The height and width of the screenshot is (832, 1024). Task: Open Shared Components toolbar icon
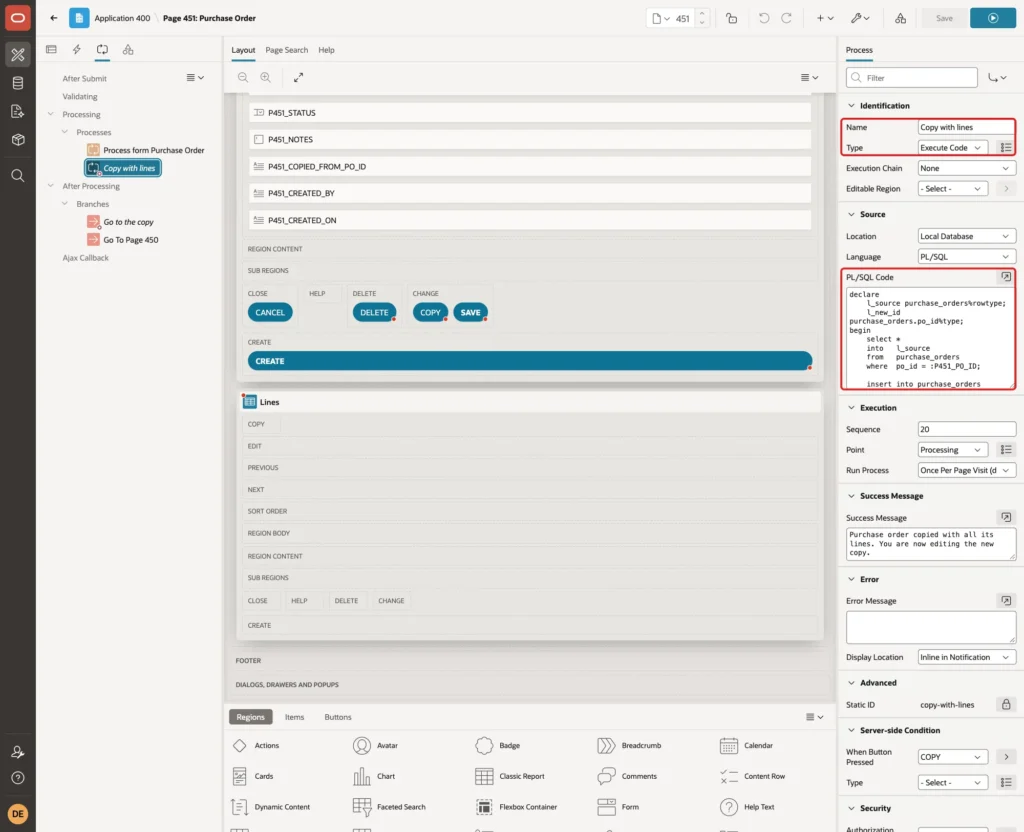click(900, 18)
